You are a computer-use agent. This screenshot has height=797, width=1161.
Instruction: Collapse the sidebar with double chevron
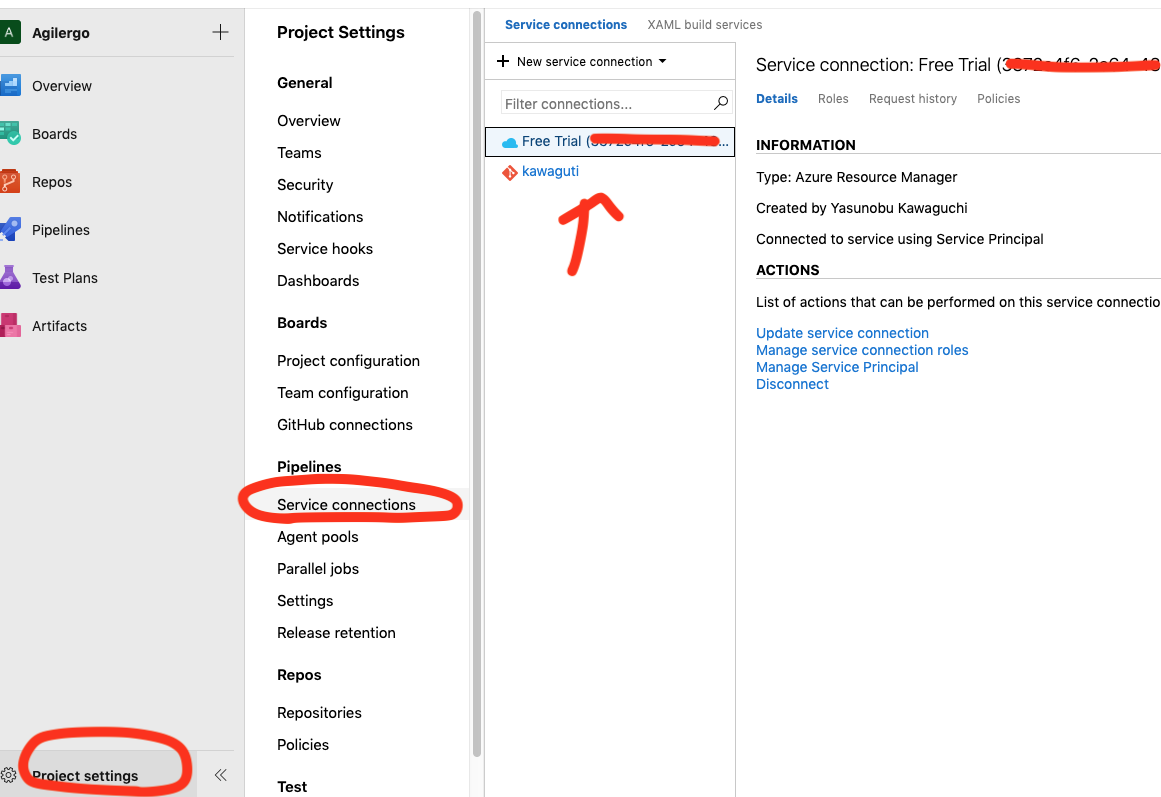pos(220,775)
